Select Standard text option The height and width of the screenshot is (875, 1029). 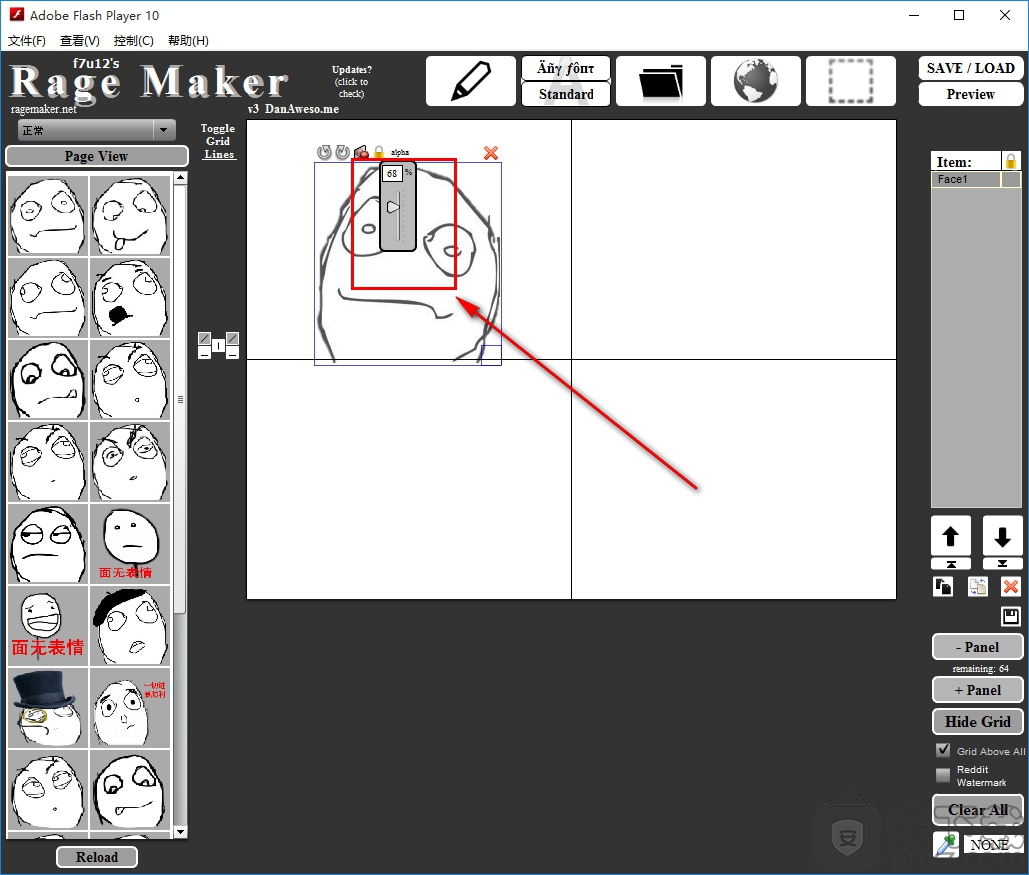click(566, 94)
